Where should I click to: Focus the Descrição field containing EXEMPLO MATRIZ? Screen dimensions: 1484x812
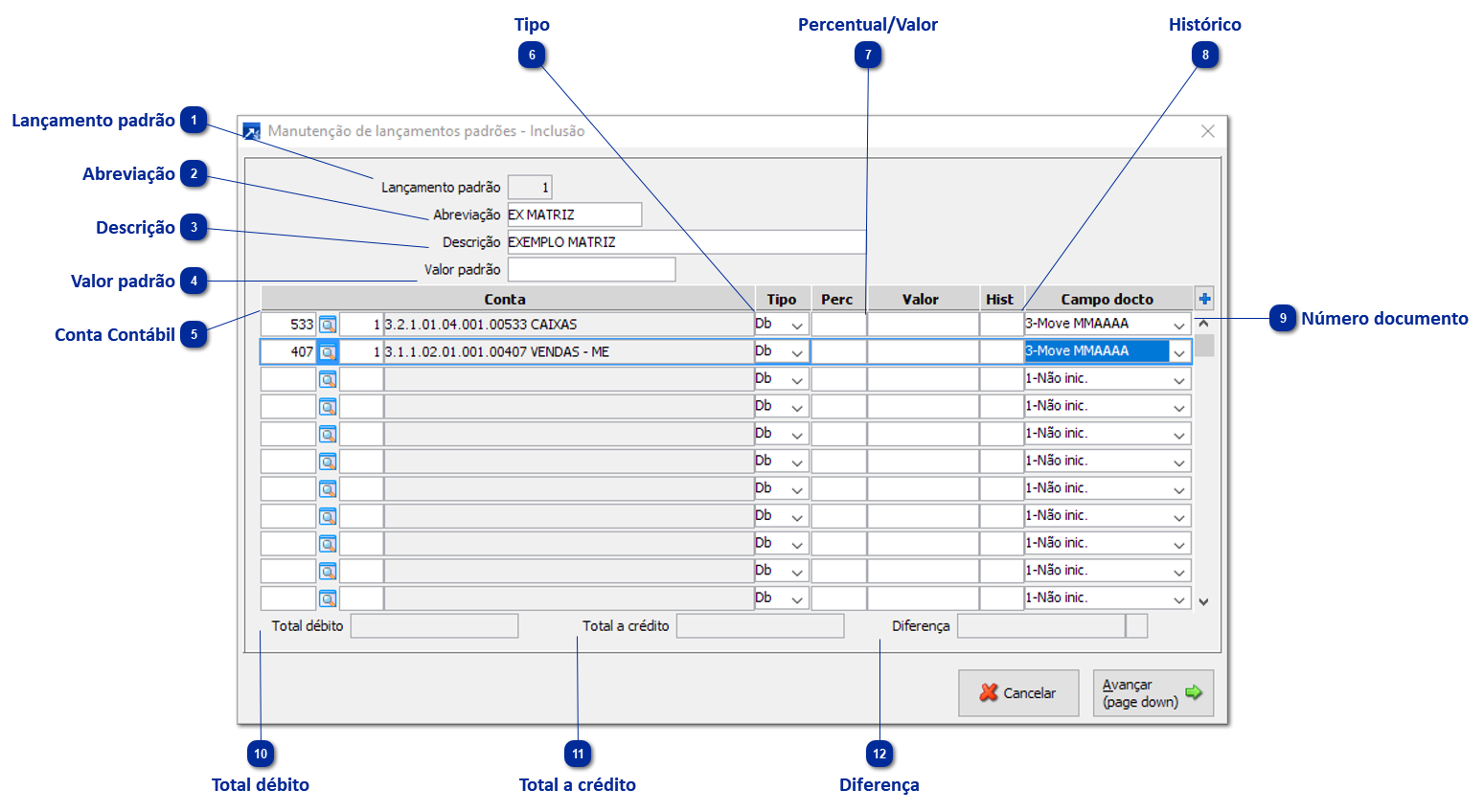click(687, 242)
